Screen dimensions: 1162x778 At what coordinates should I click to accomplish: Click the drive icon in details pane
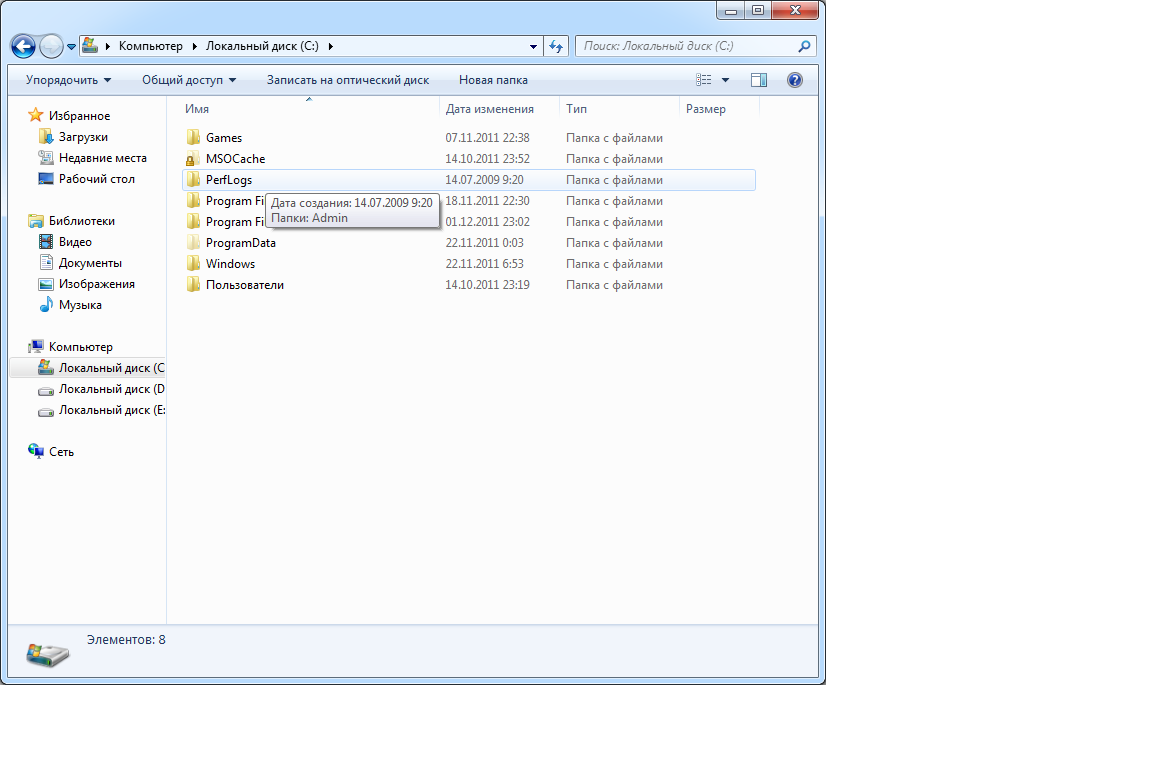click(47, 654)
